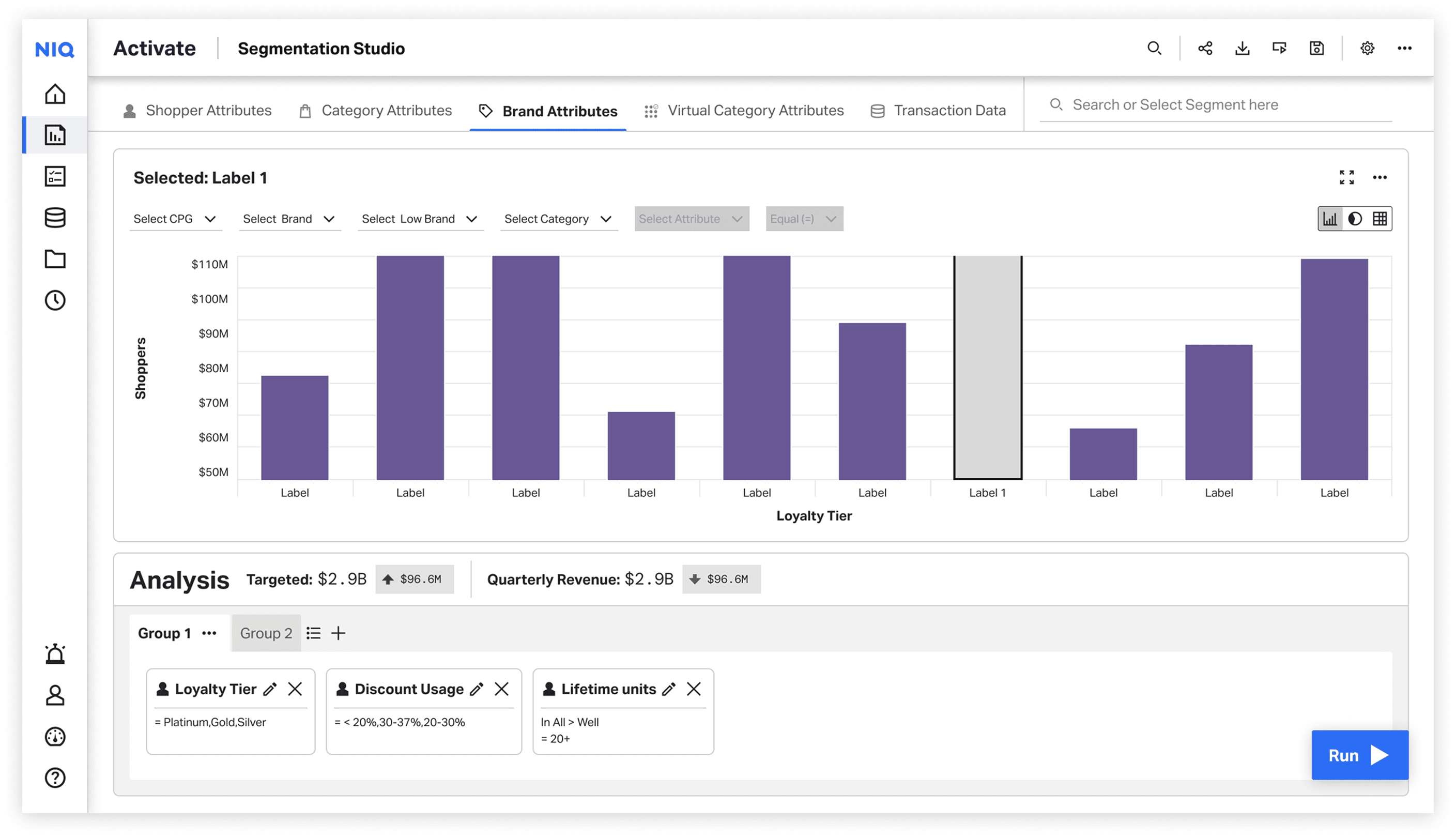Click the Run button
This screenshot has height=838, width=1456.
(x=1359, y=755)
